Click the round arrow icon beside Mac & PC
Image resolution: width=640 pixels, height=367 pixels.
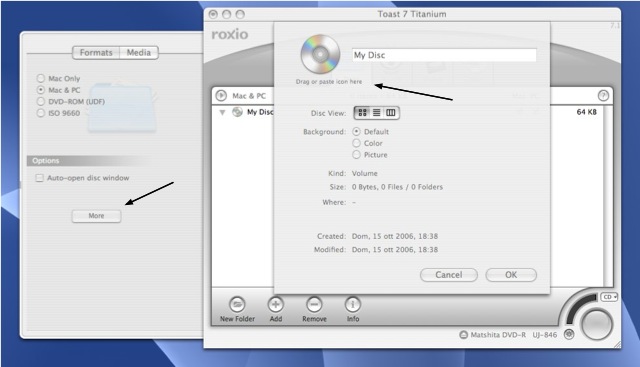pos(221,96)
